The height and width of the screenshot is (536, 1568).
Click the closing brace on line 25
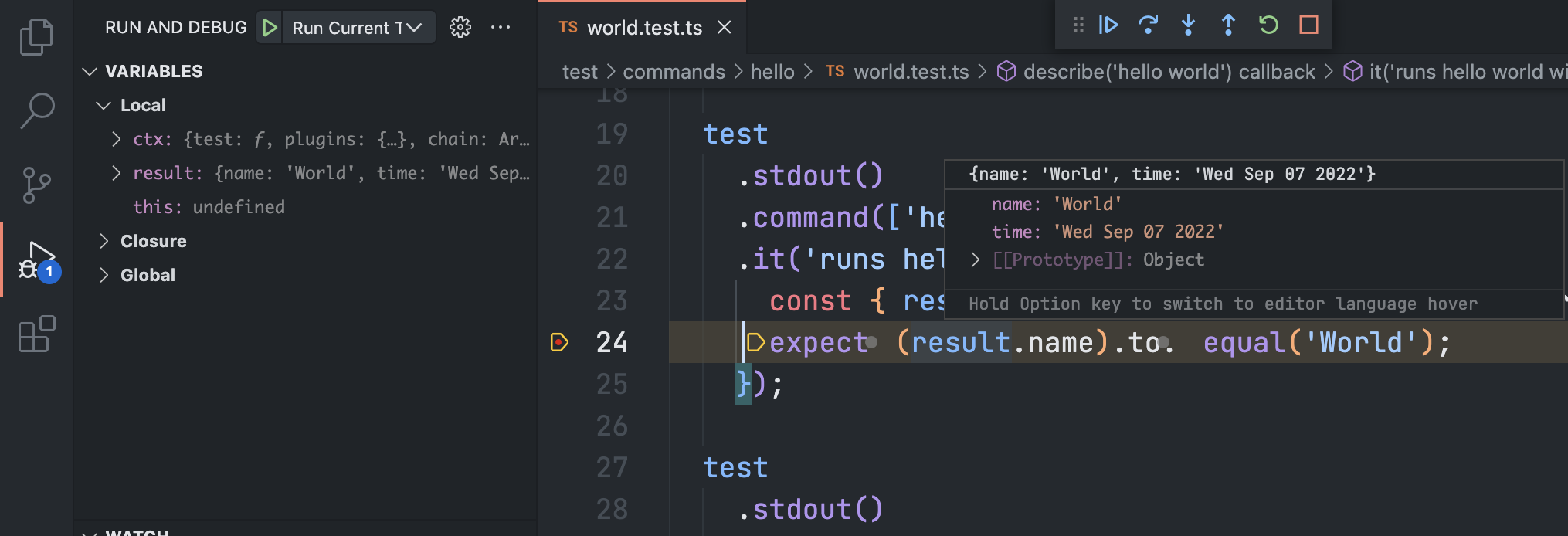[744, 384]
